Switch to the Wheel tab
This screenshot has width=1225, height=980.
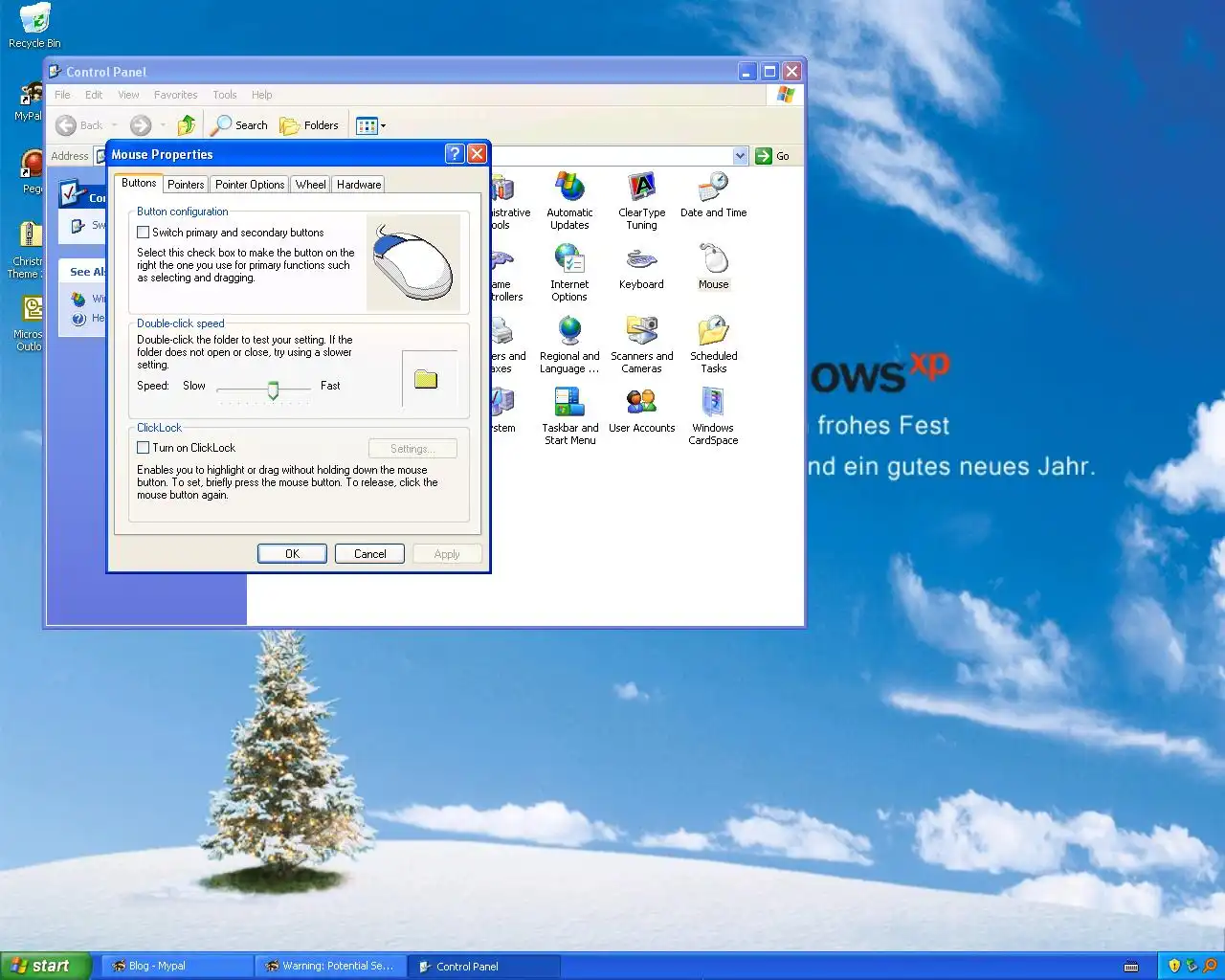(x=310, y=185)
